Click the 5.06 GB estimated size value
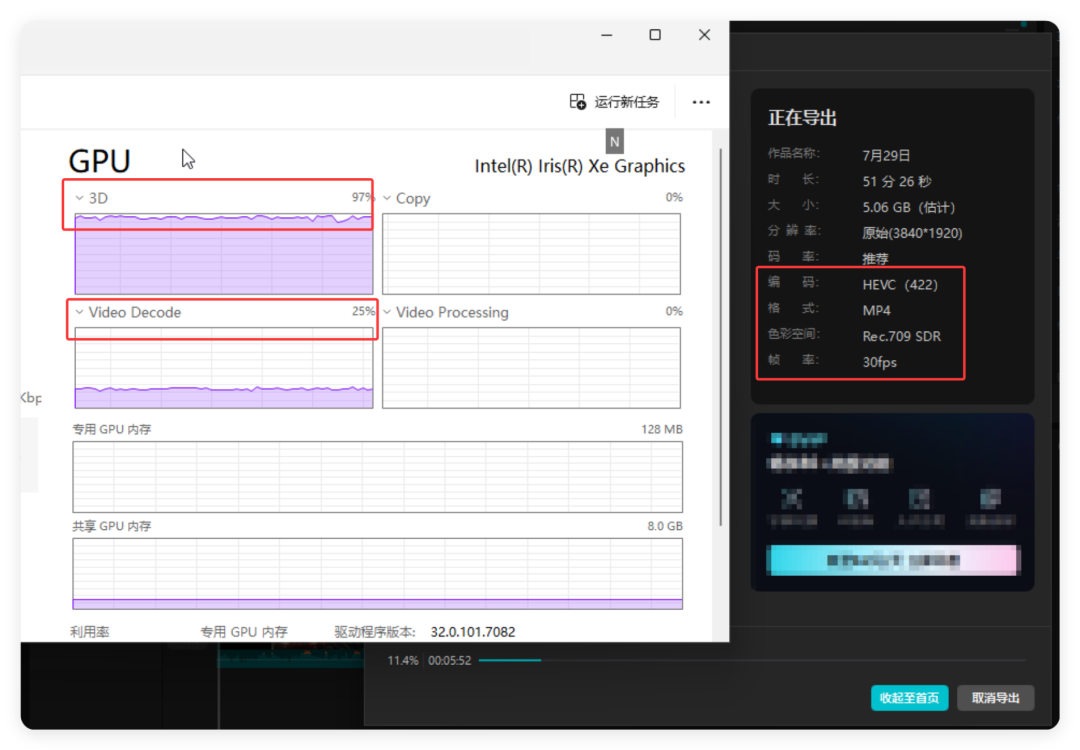Image resolution: width=1080 pixels, height=750 pixels. click(908, 207)
